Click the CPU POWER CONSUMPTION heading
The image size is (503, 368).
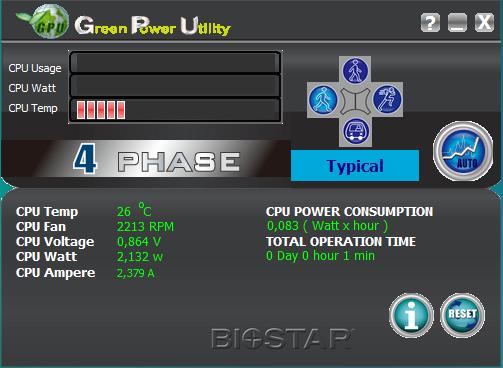[349, 212]
